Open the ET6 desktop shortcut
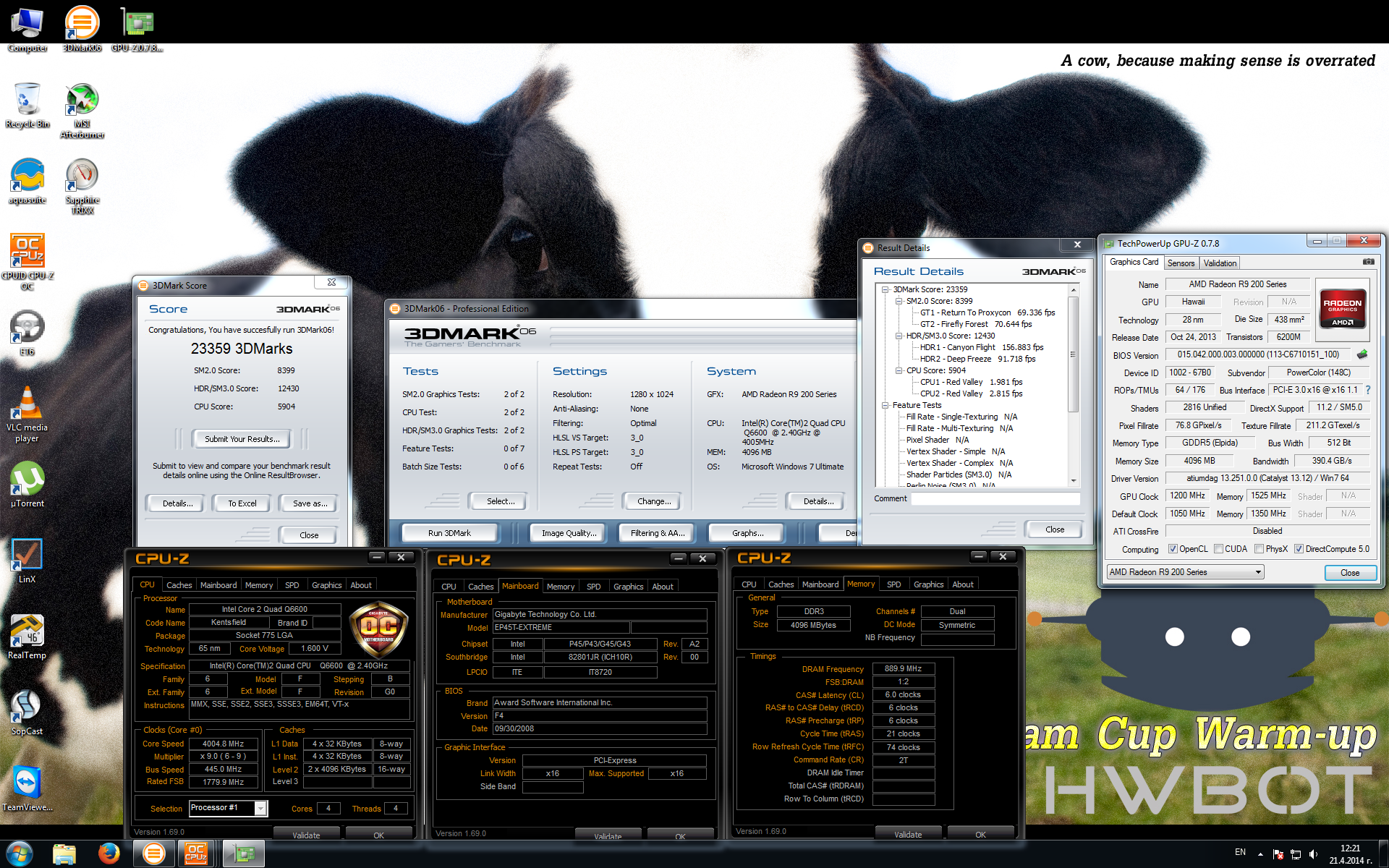 (27, 333)
